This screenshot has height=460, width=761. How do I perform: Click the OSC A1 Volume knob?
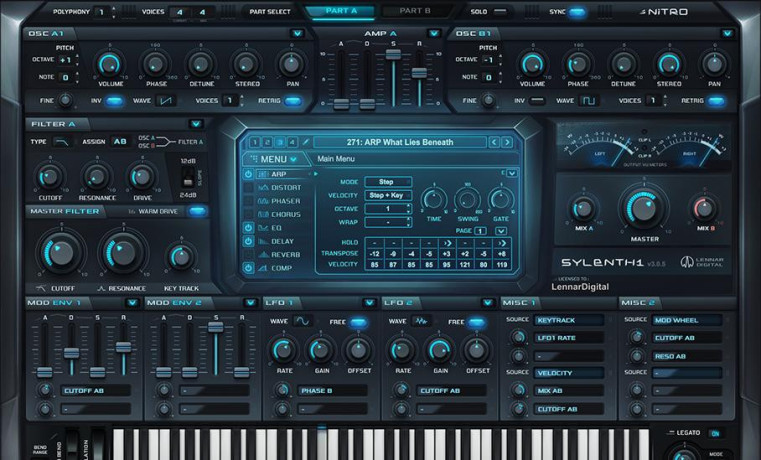pyautogui.click(x=110, y=64)
